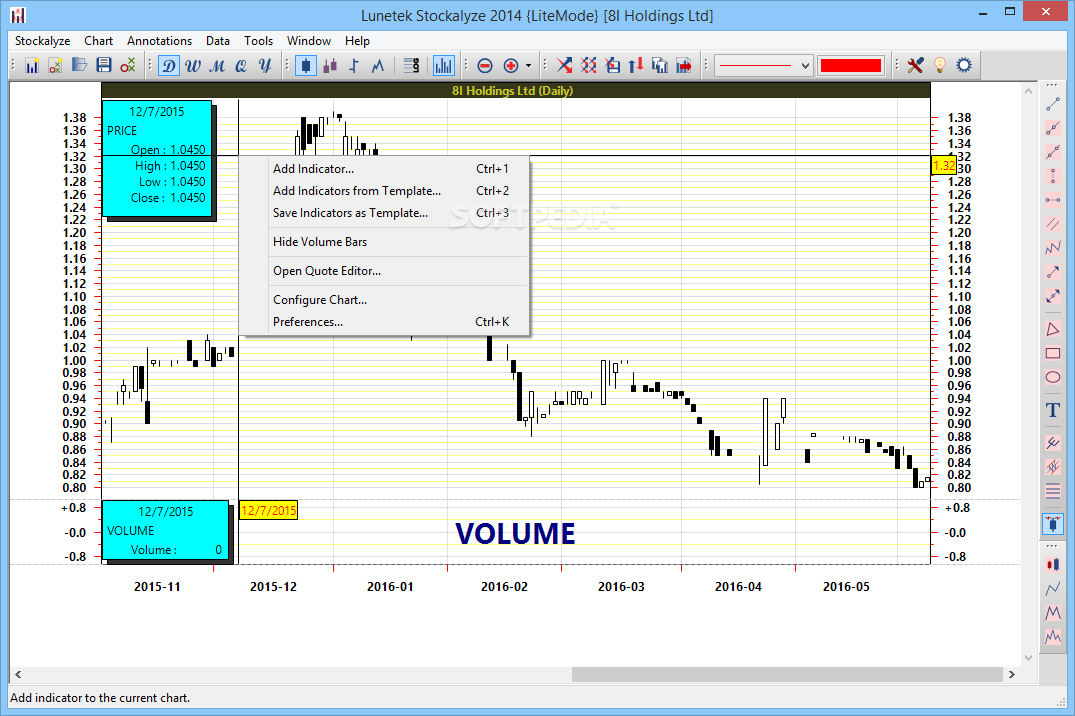Viewport: 1075px width, 716px height.
Task: Click the 1.32 yellow price marker
Action: [x=943, y=165]
